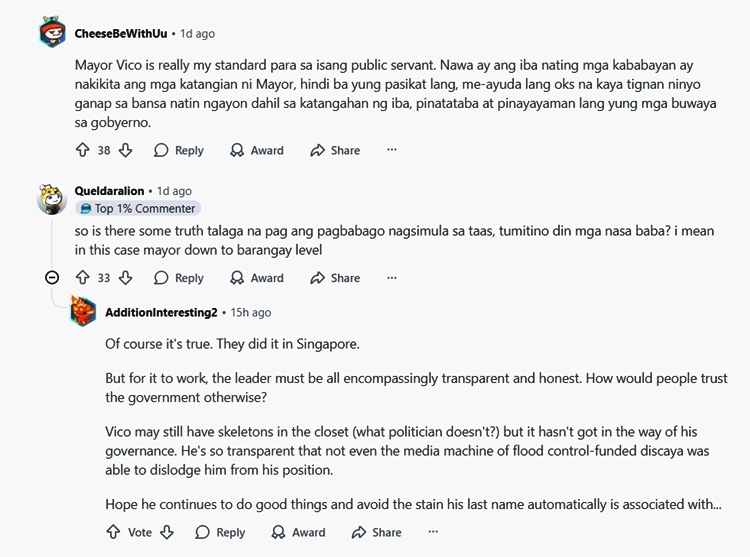Viewport: 750px width, 557px height.
Task: Share AdditionInteresting2's reply
Action: click(x=376, y=533)
